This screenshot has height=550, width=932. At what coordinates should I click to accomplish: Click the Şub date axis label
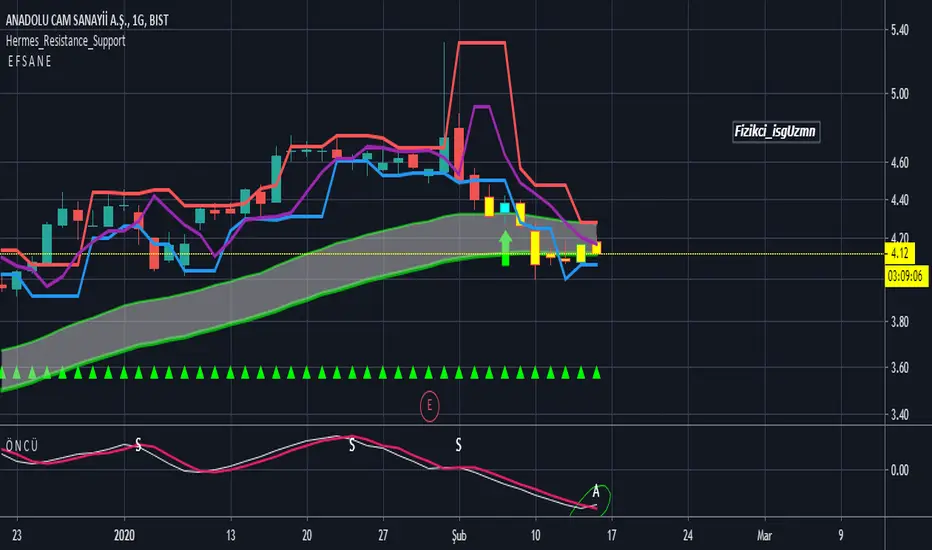click(x=459, y=536)
